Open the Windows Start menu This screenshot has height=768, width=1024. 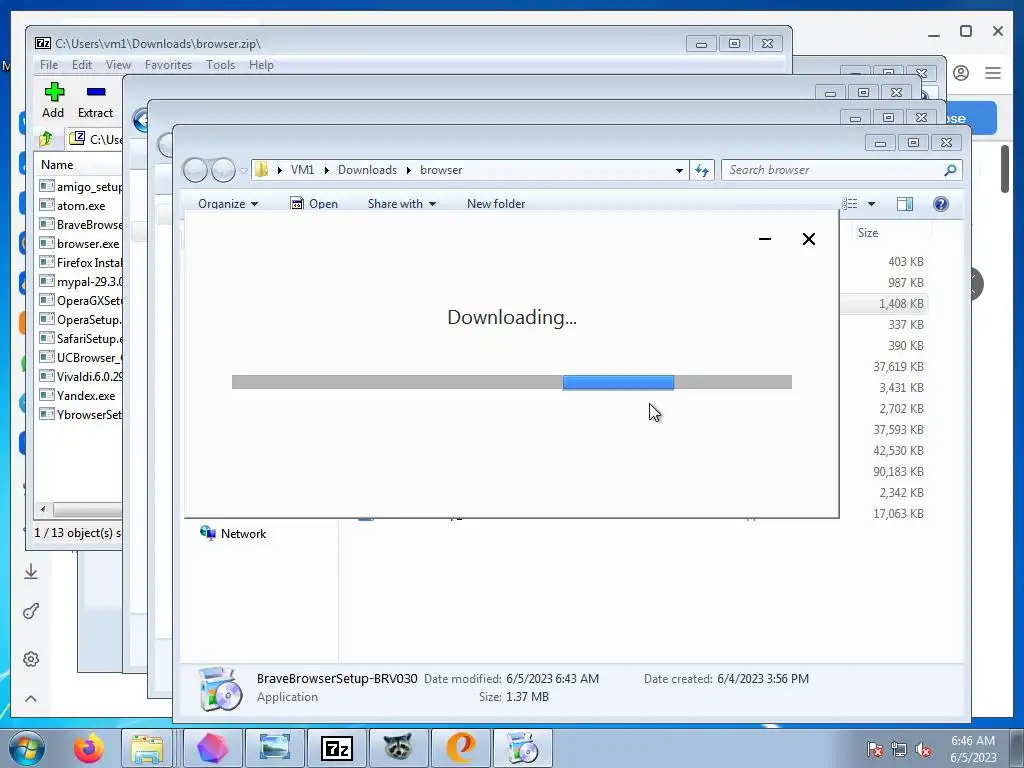click(27, 748)
